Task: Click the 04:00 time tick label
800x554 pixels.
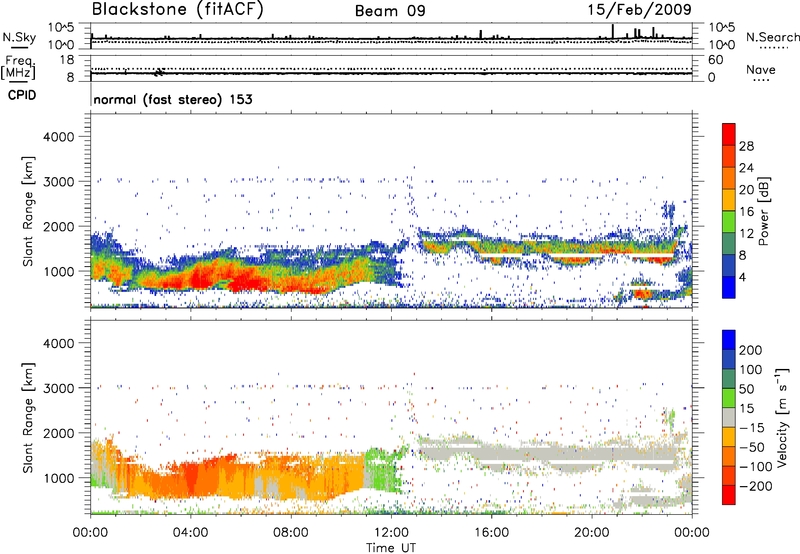Action: 190,533
